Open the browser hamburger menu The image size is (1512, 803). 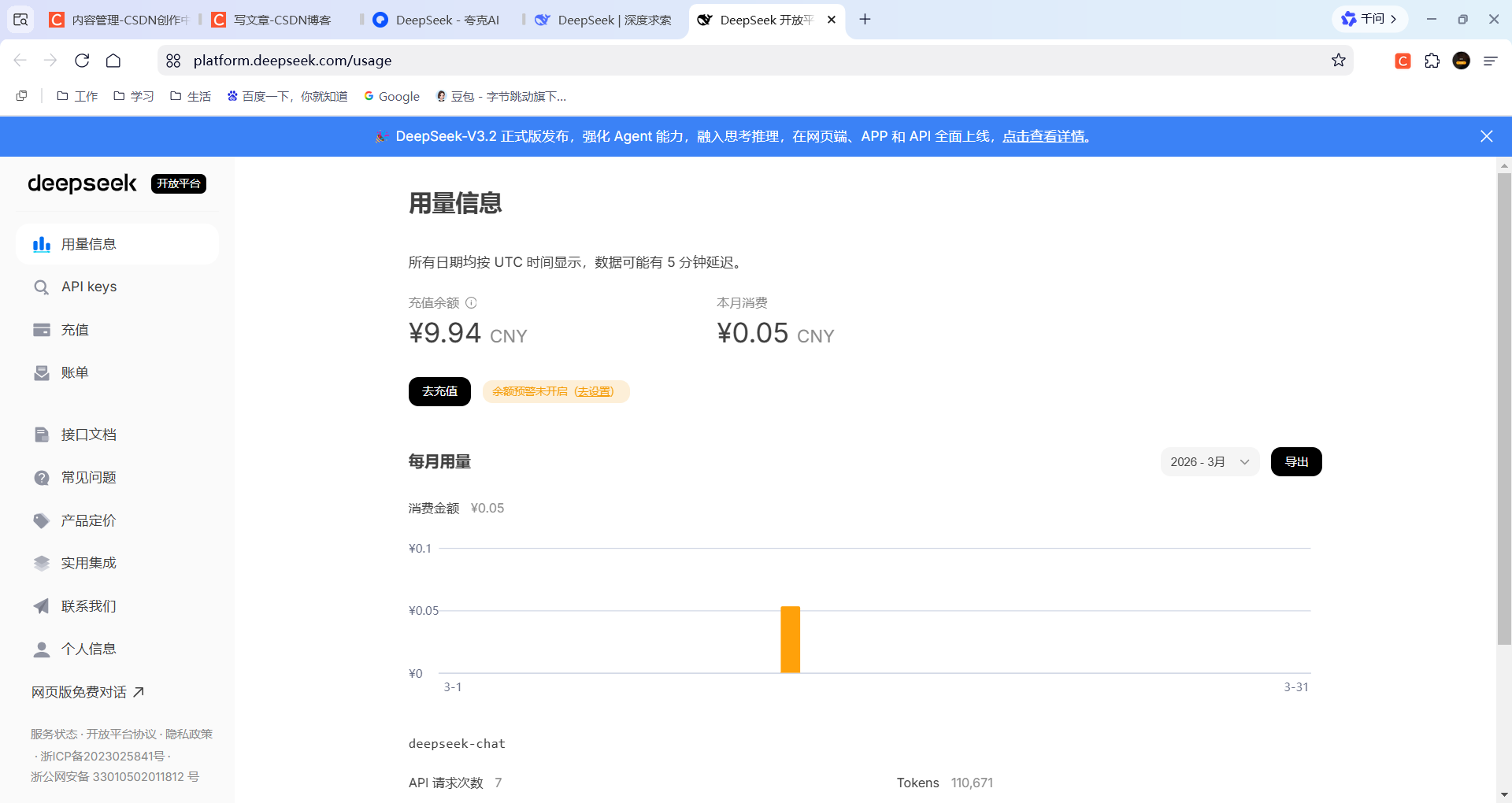[1492, 60]
